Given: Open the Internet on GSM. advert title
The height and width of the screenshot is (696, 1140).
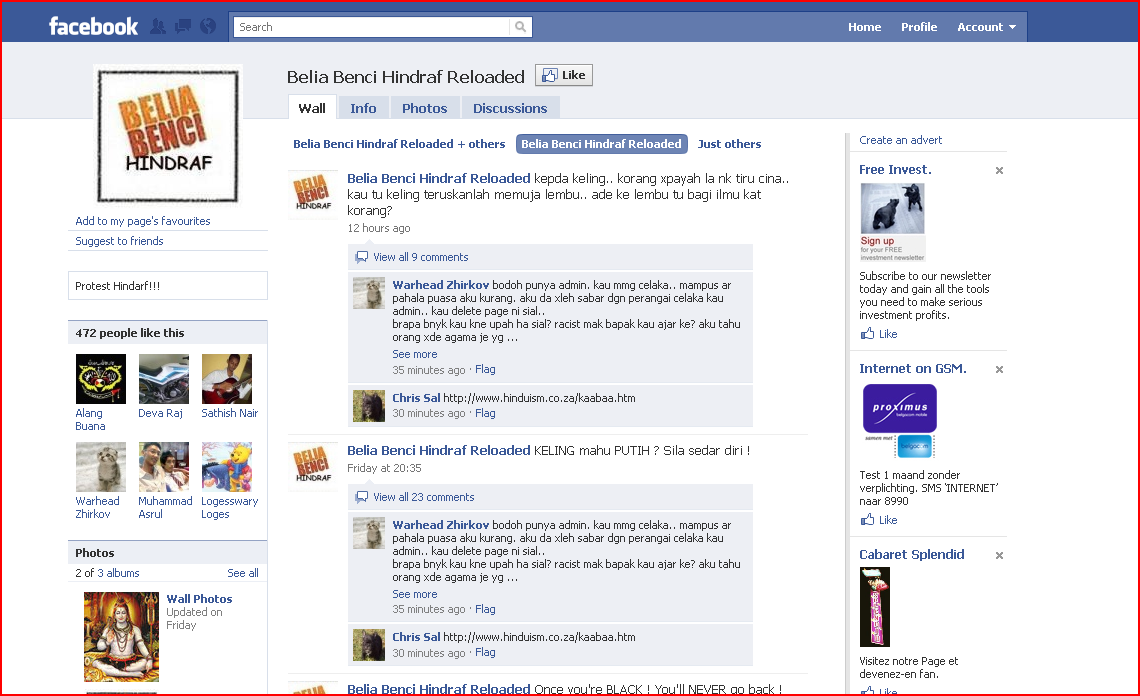Looking at the screenshot, I should (x=913, y=369).
